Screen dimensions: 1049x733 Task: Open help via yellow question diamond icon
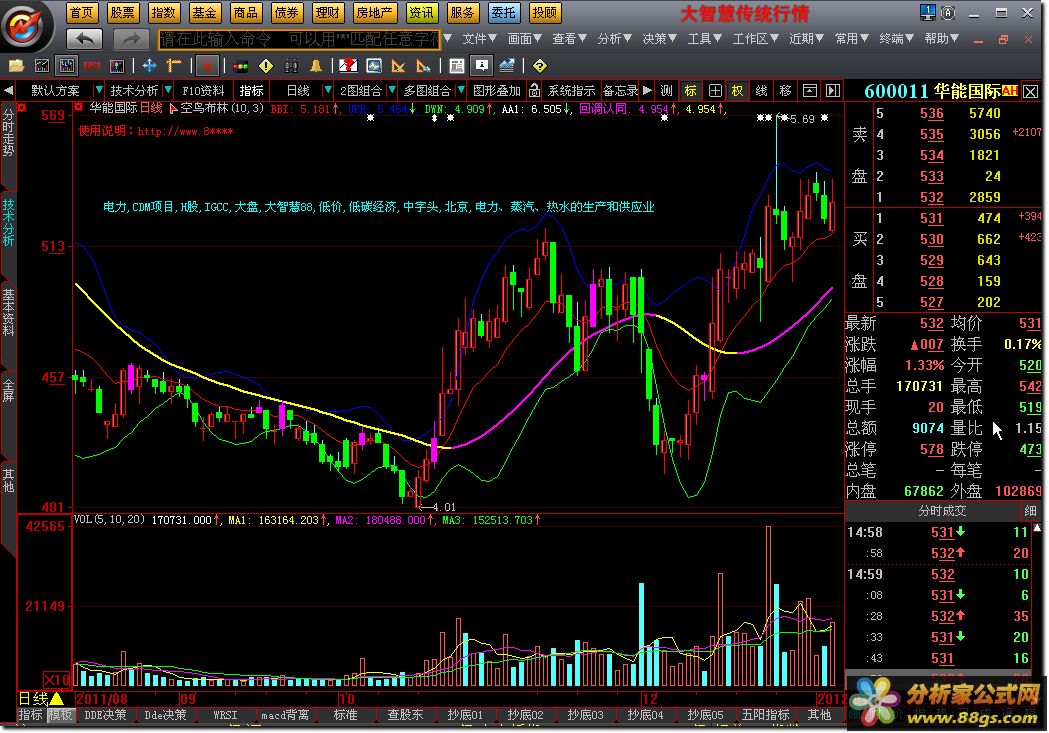[540, 66]
